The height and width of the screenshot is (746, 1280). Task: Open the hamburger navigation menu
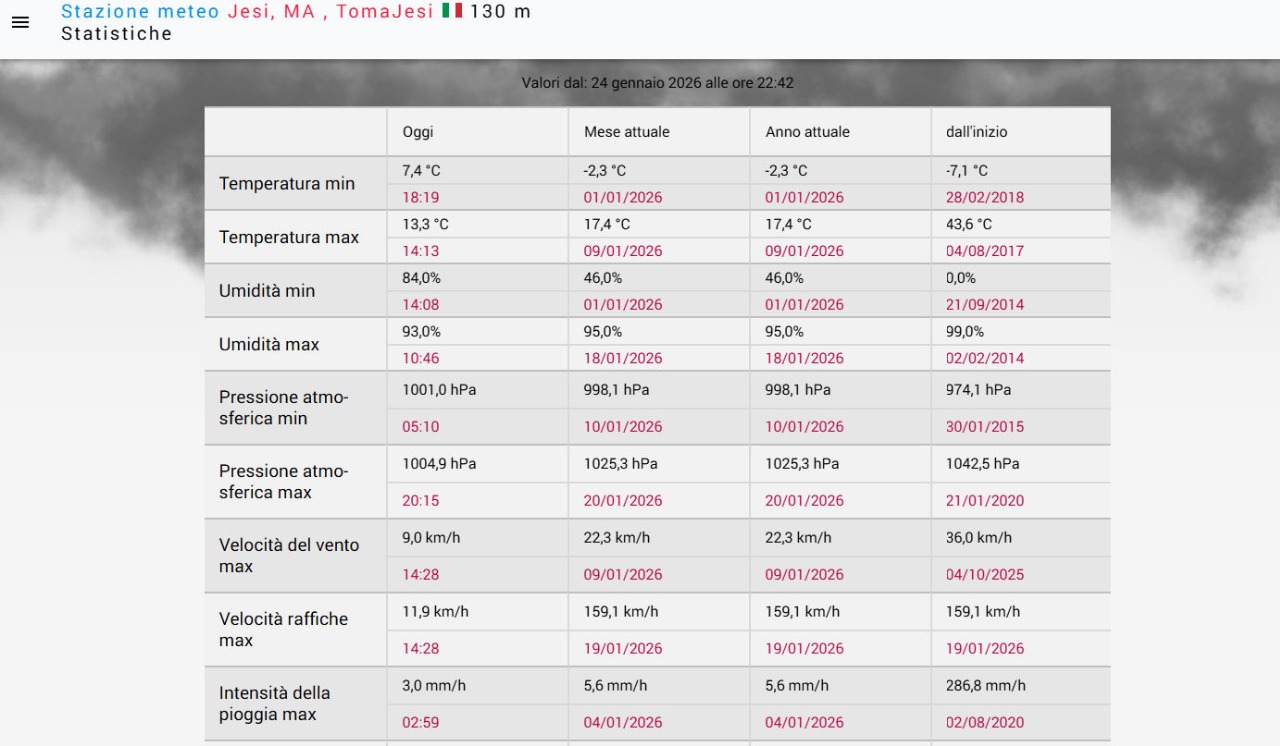20,22
